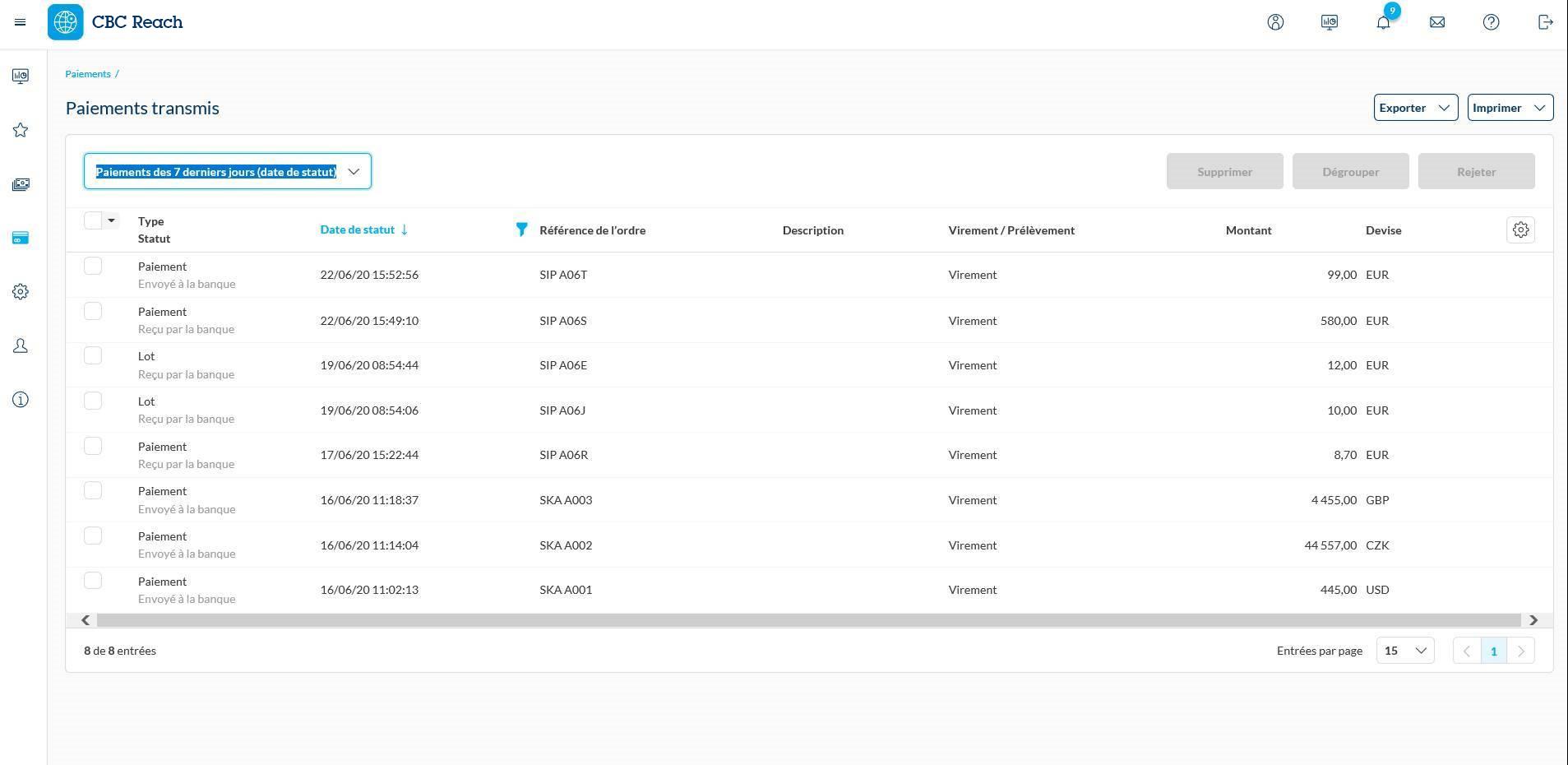1568x765 pixels.
Task: Toggle the select-all checkbox in table header
Action: click(x=93, y=220)
